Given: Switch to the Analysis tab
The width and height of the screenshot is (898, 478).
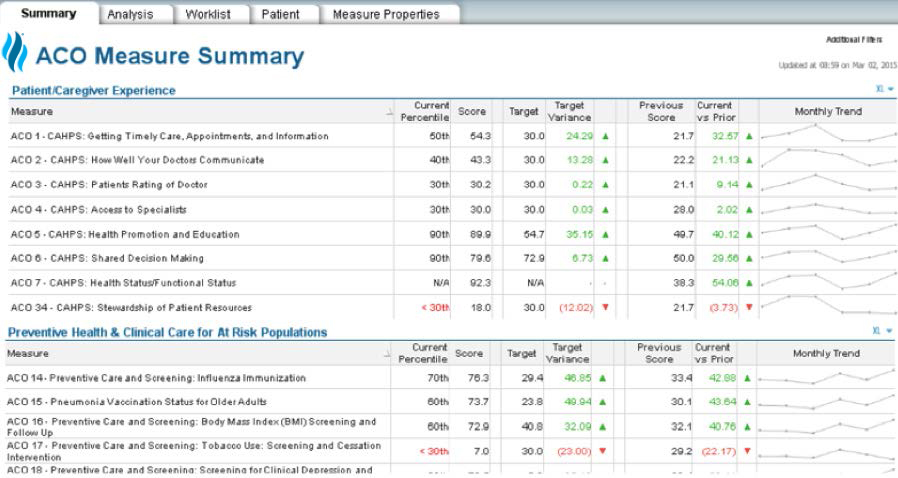Looking at the screenshot, I should click(x=131, y=14).
